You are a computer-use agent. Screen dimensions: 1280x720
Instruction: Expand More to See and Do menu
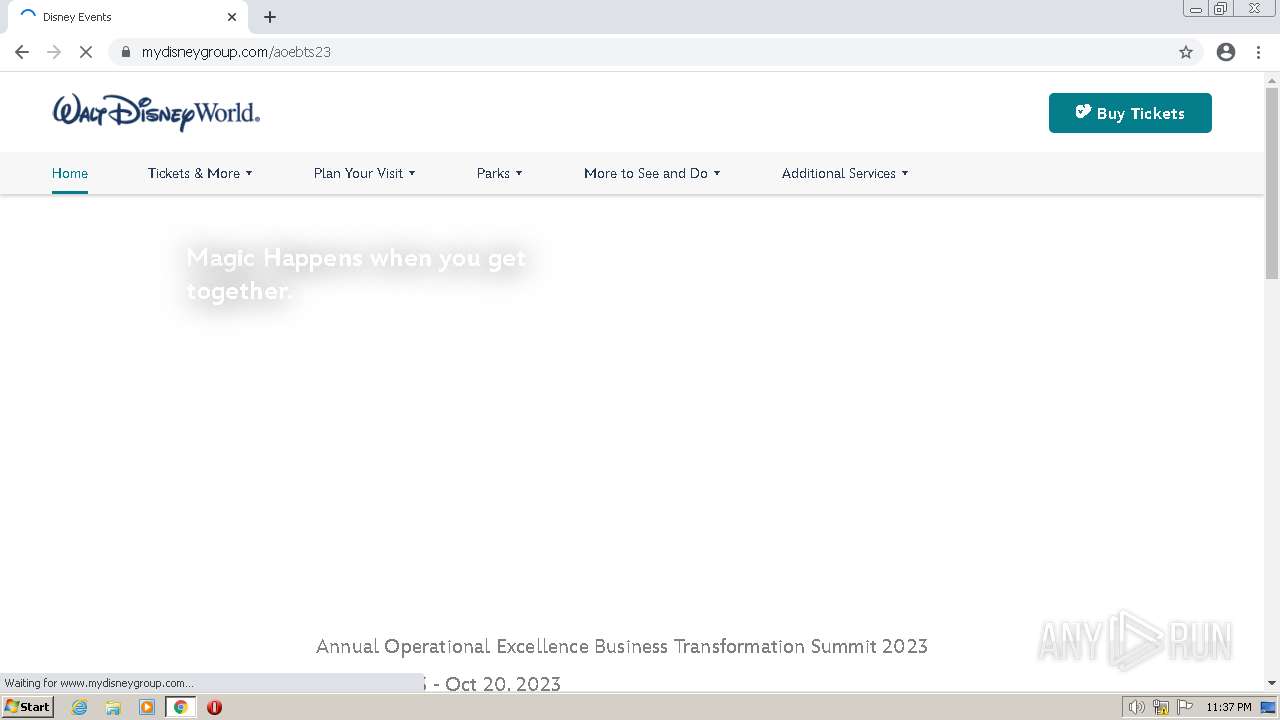[652, 173]
